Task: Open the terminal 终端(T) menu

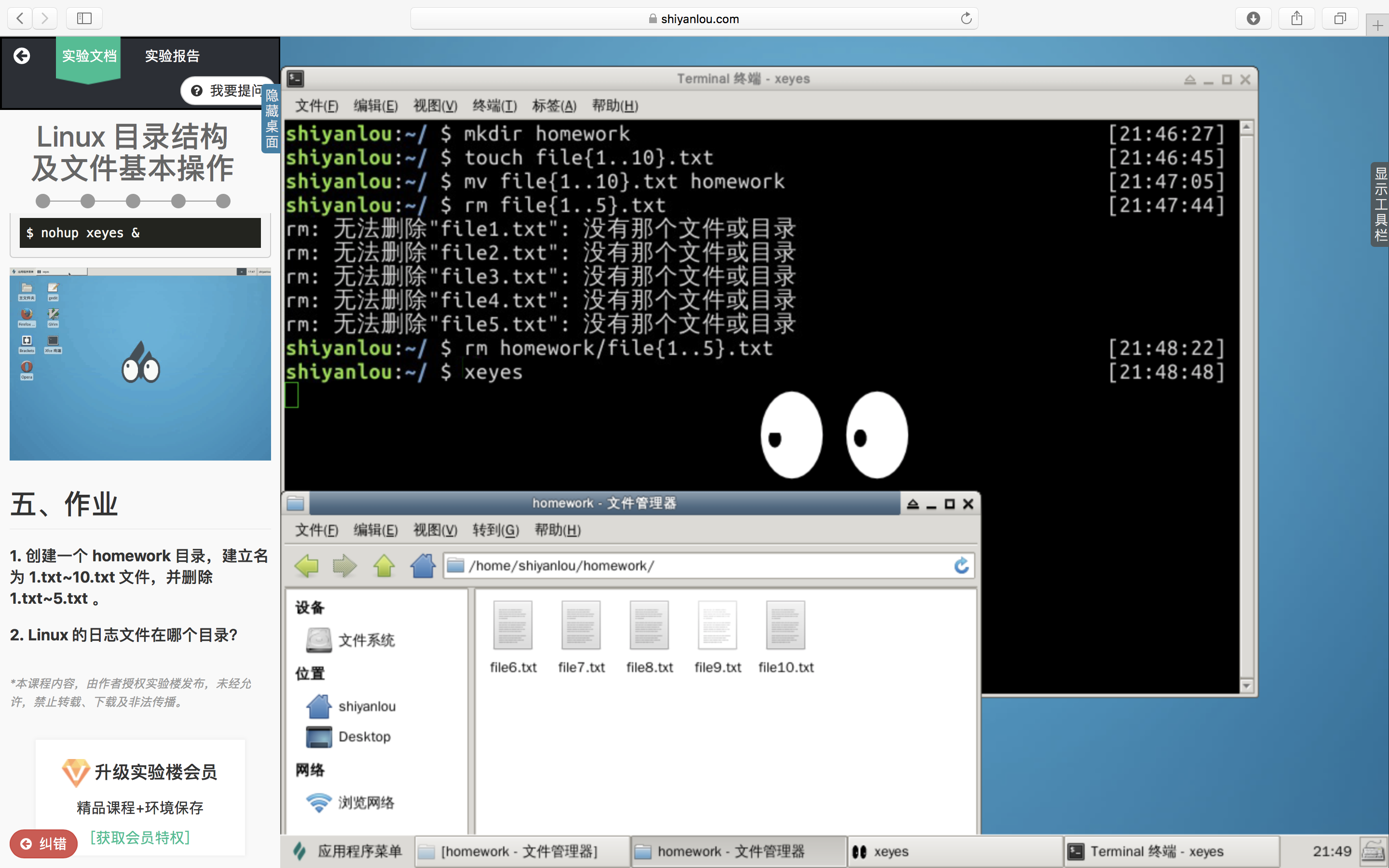Action: (494, 106)
